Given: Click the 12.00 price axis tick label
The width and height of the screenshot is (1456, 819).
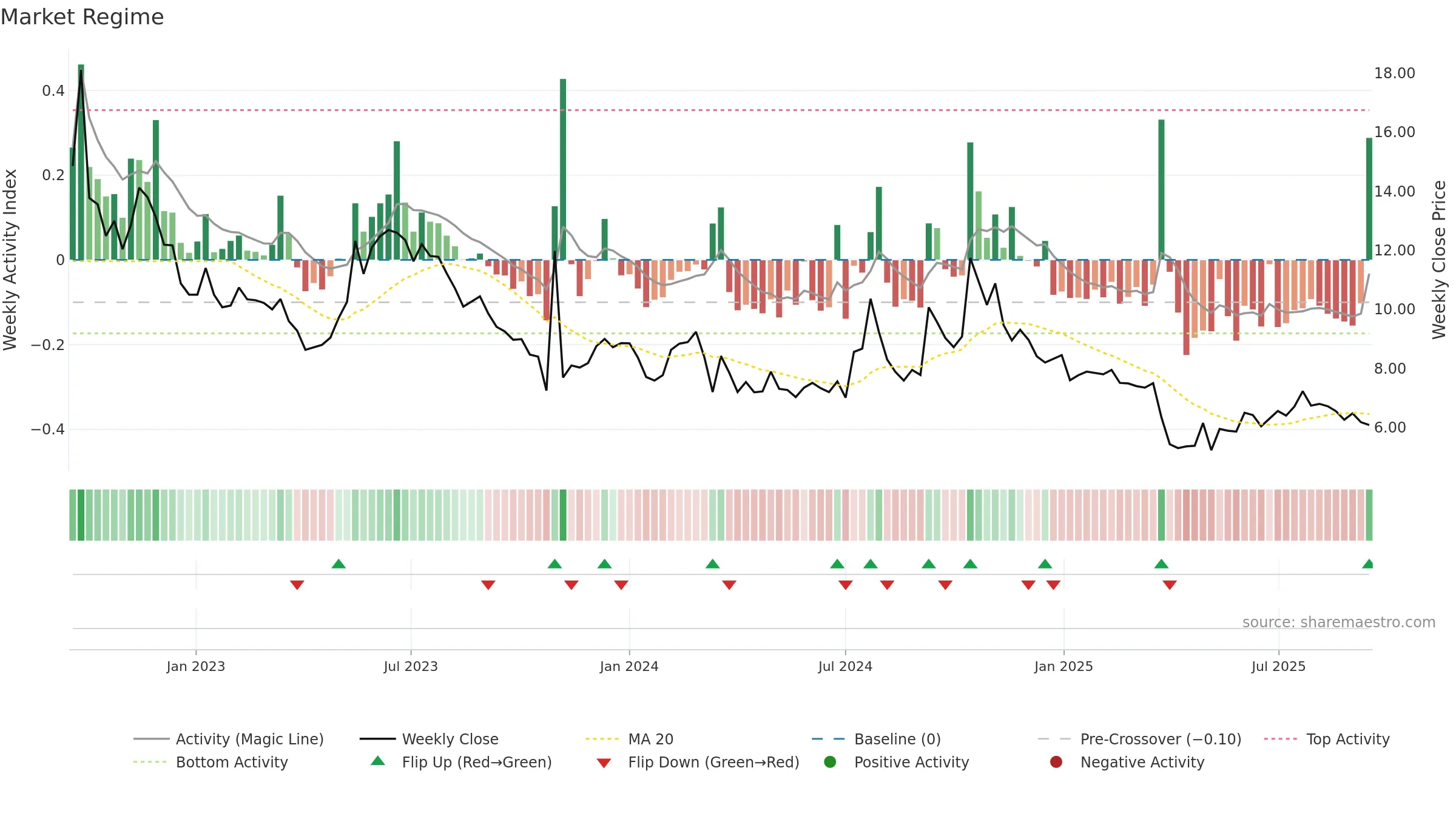Looking at the screenshot, I should coord(1395,251).
